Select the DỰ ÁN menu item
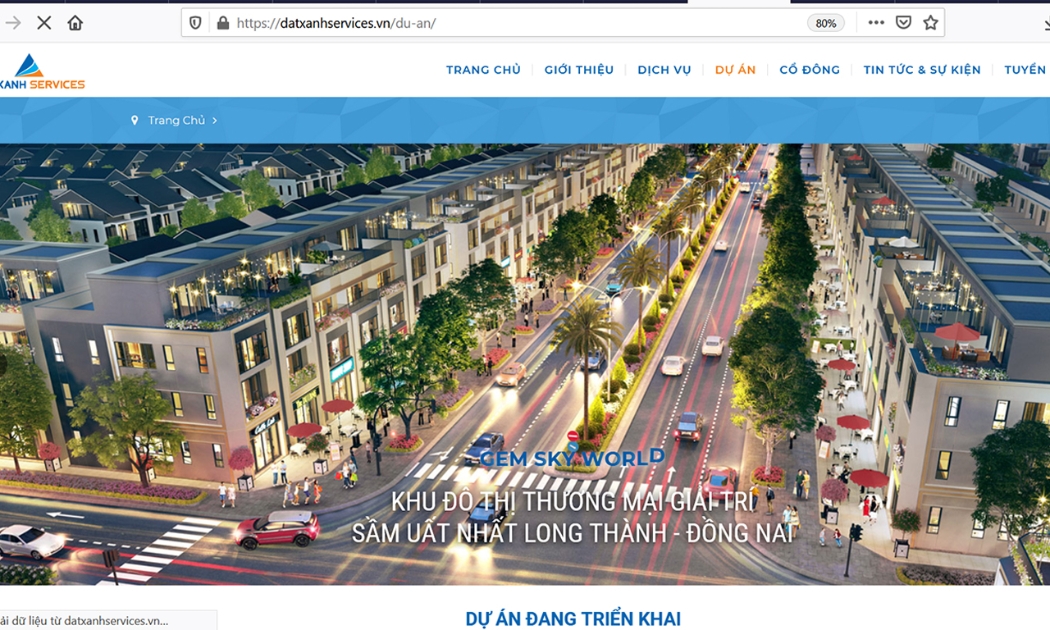The height and width of the screenshot is (630, 1050). tap(735, 70)
